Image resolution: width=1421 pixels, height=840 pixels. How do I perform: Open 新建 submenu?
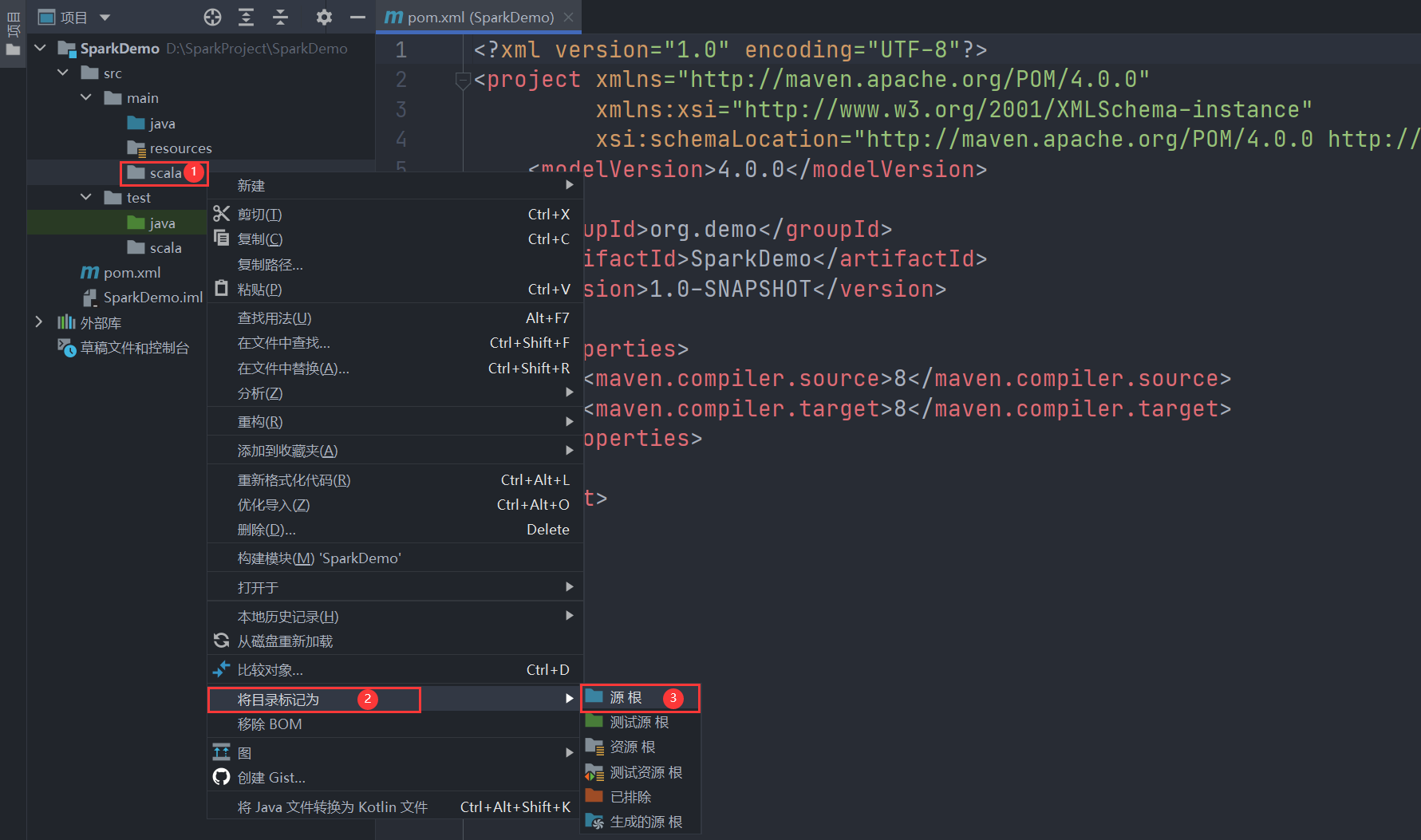coord(395,185)
